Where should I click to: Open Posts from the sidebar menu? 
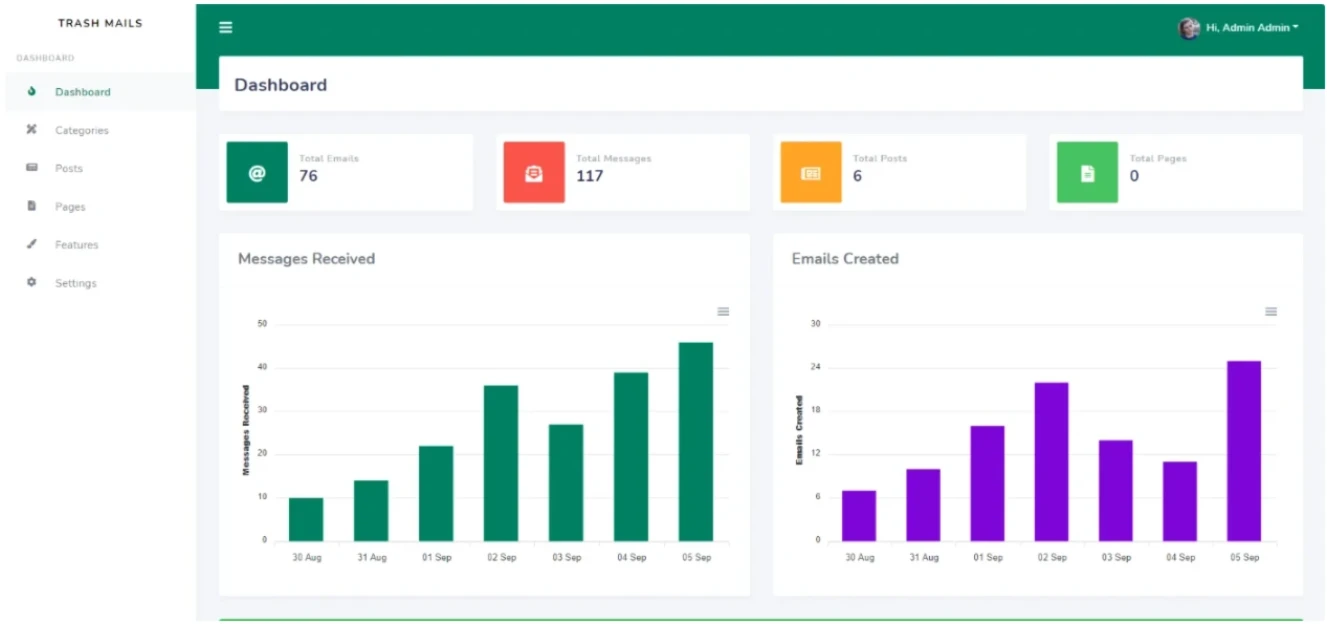pyautogui.click(x=69, y=168)
